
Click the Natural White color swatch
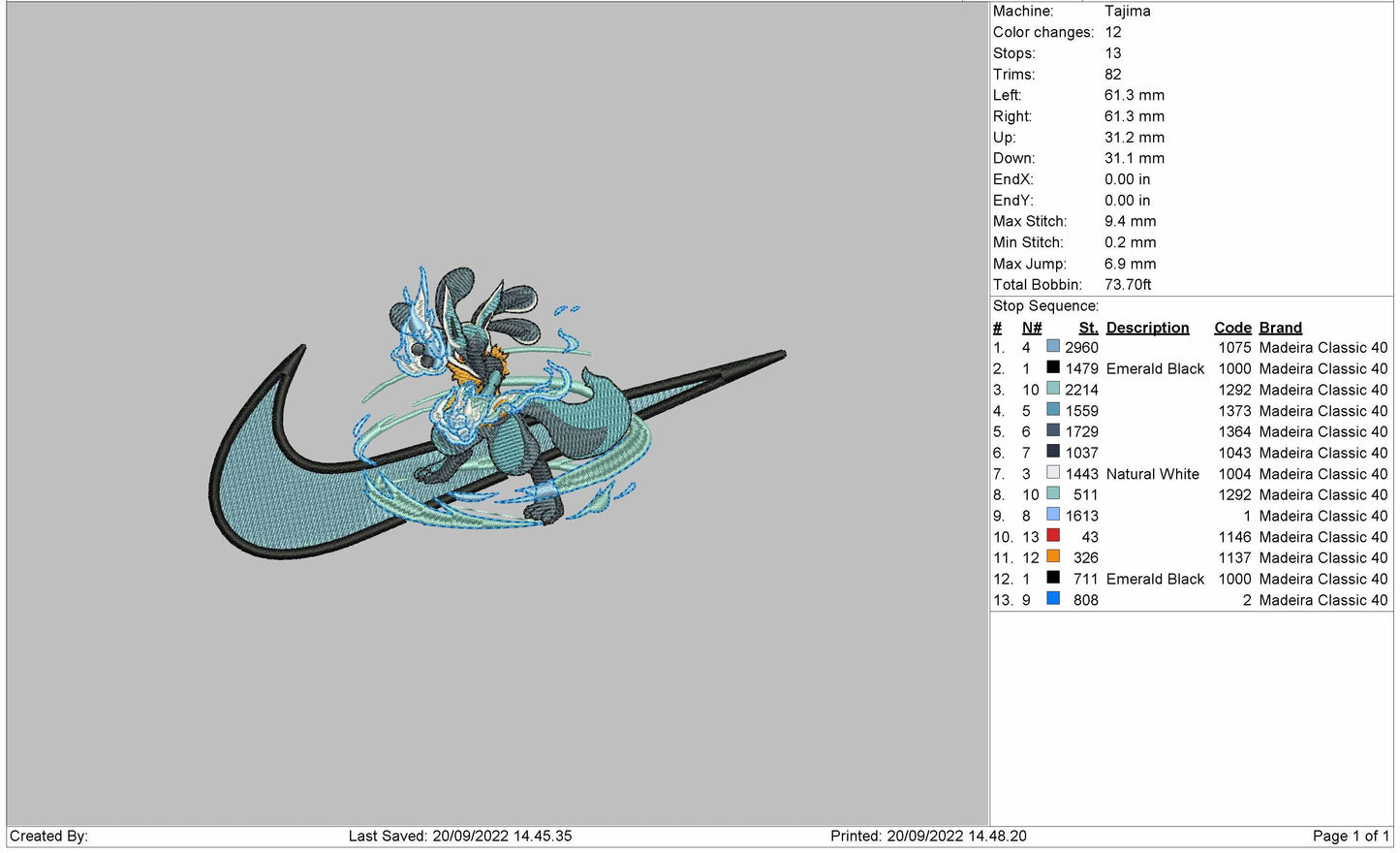click(x=1052, y=473)
